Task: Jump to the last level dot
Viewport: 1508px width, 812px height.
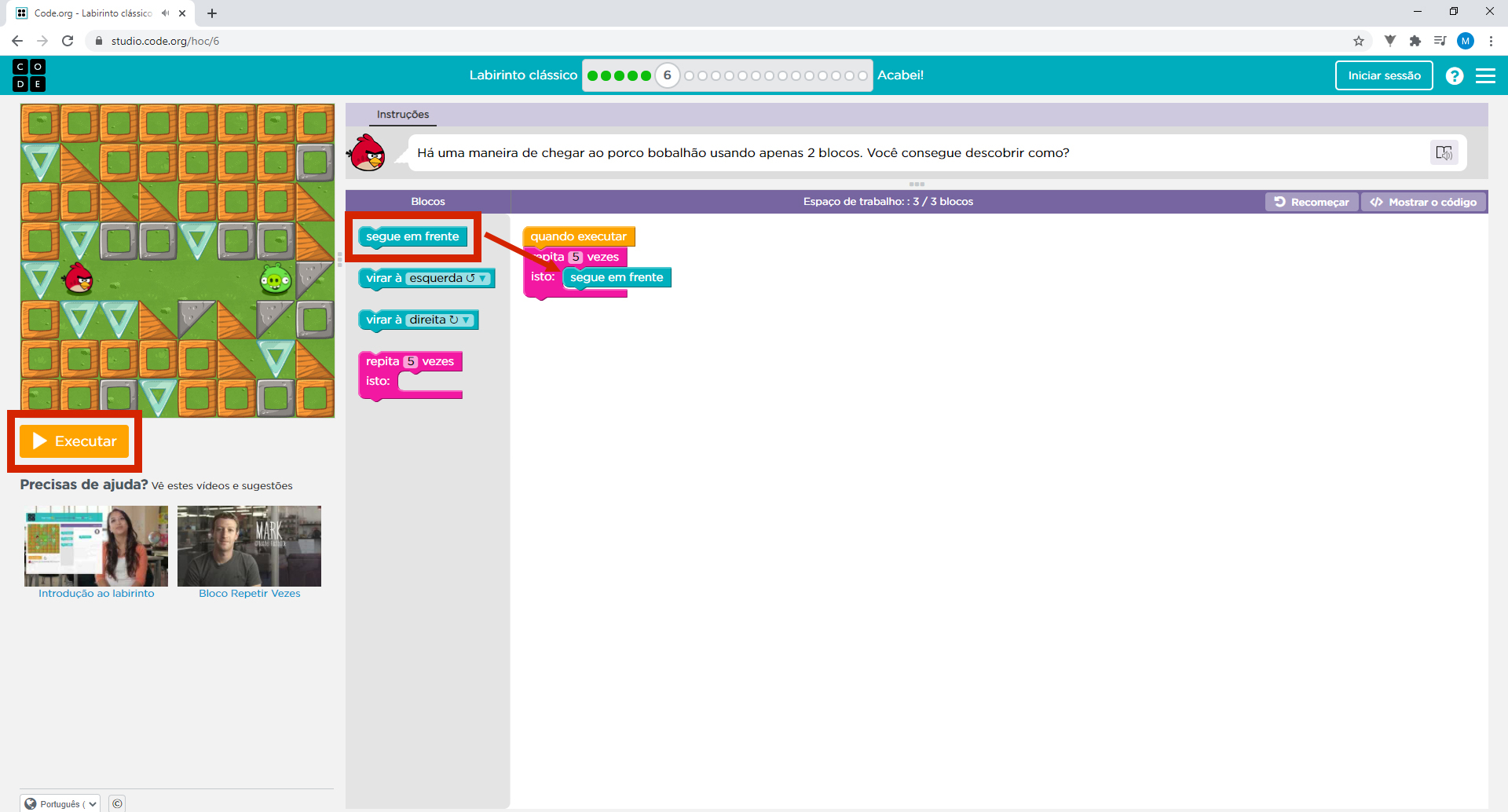Action: 862,75
